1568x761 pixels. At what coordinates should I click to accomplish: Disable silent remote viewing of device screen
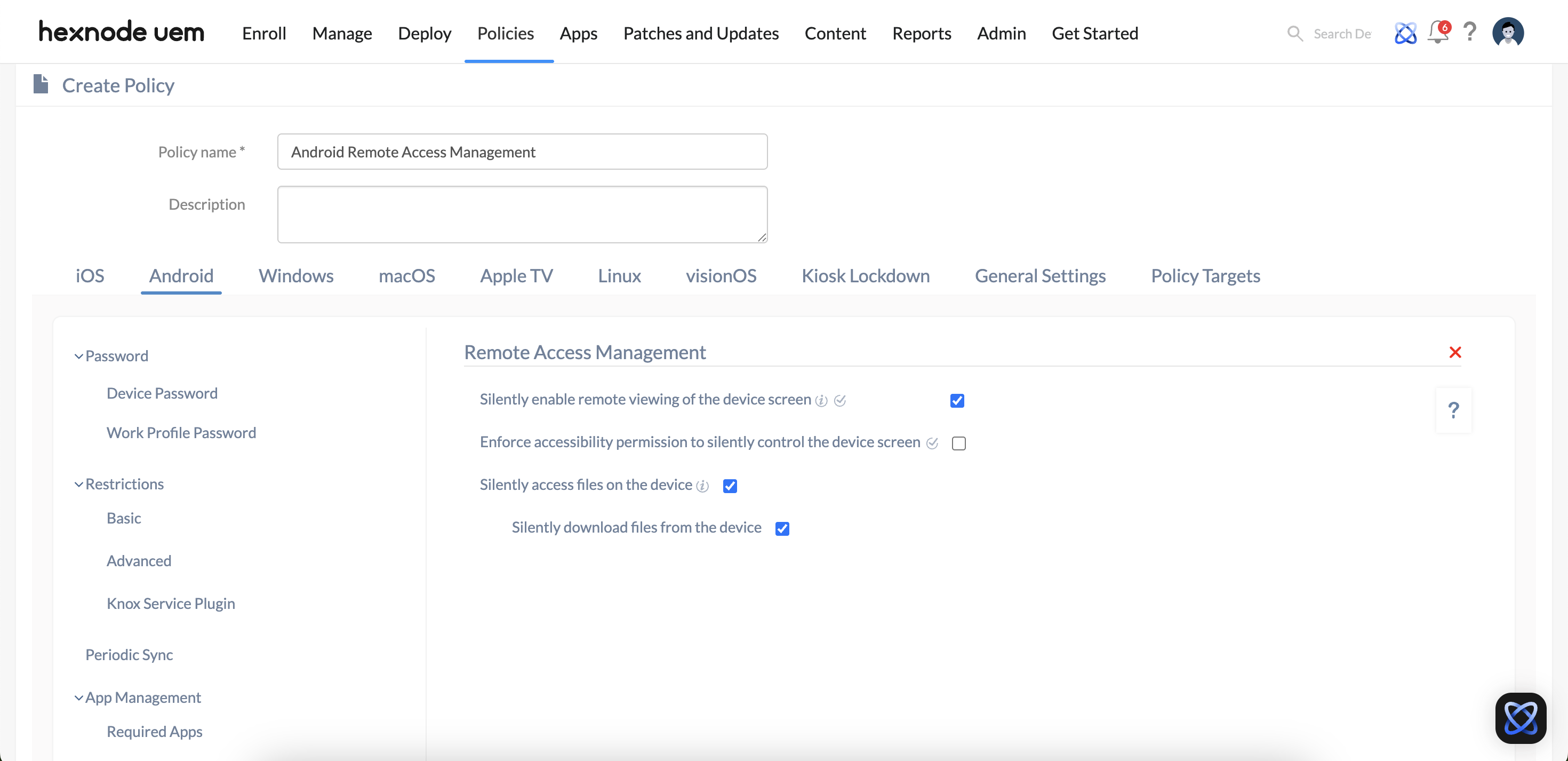957,400
